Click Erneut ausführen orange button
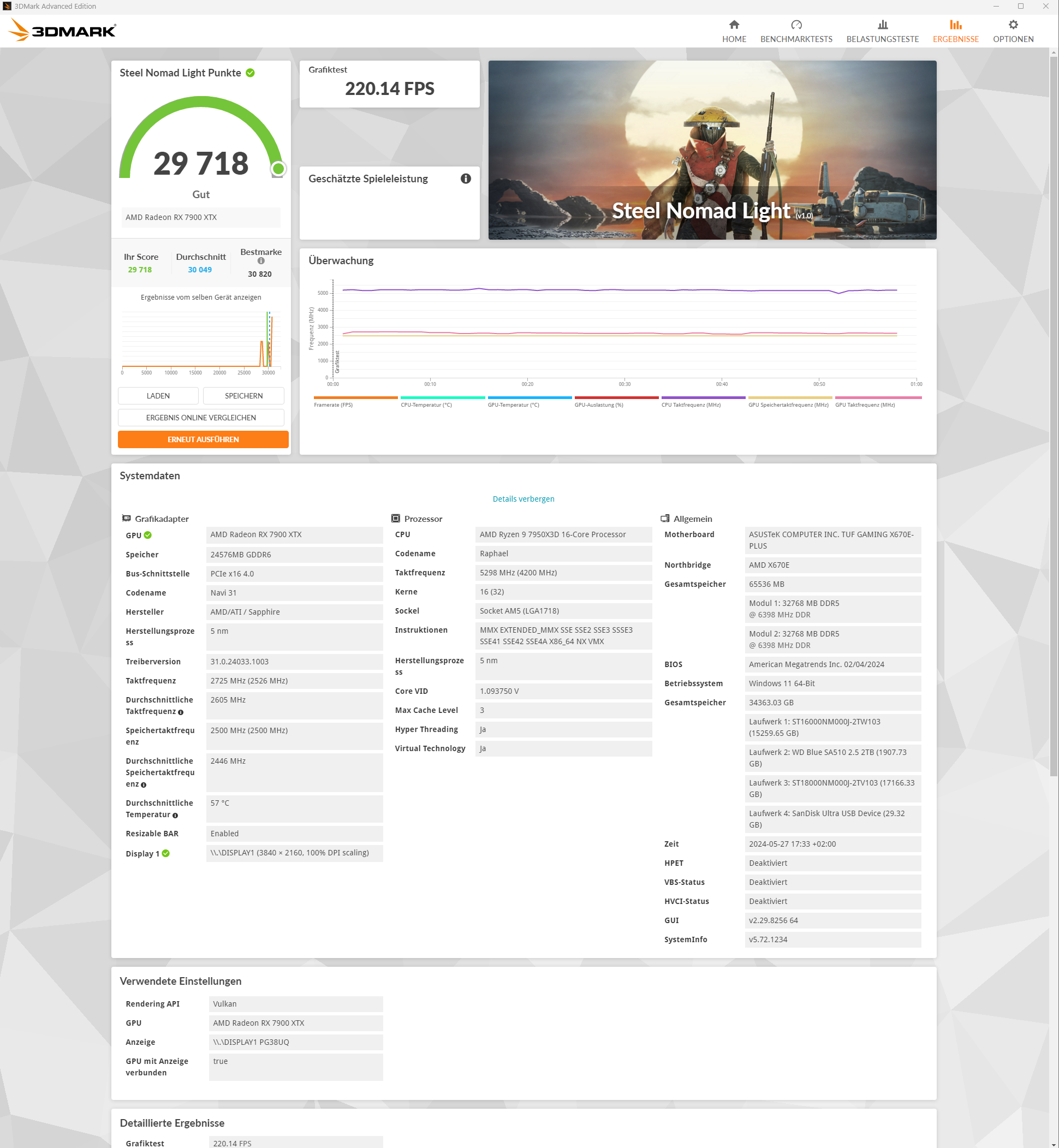The width and height of the screenshot is (1059, 1148). pyautogui.click(x=203, y=439)
